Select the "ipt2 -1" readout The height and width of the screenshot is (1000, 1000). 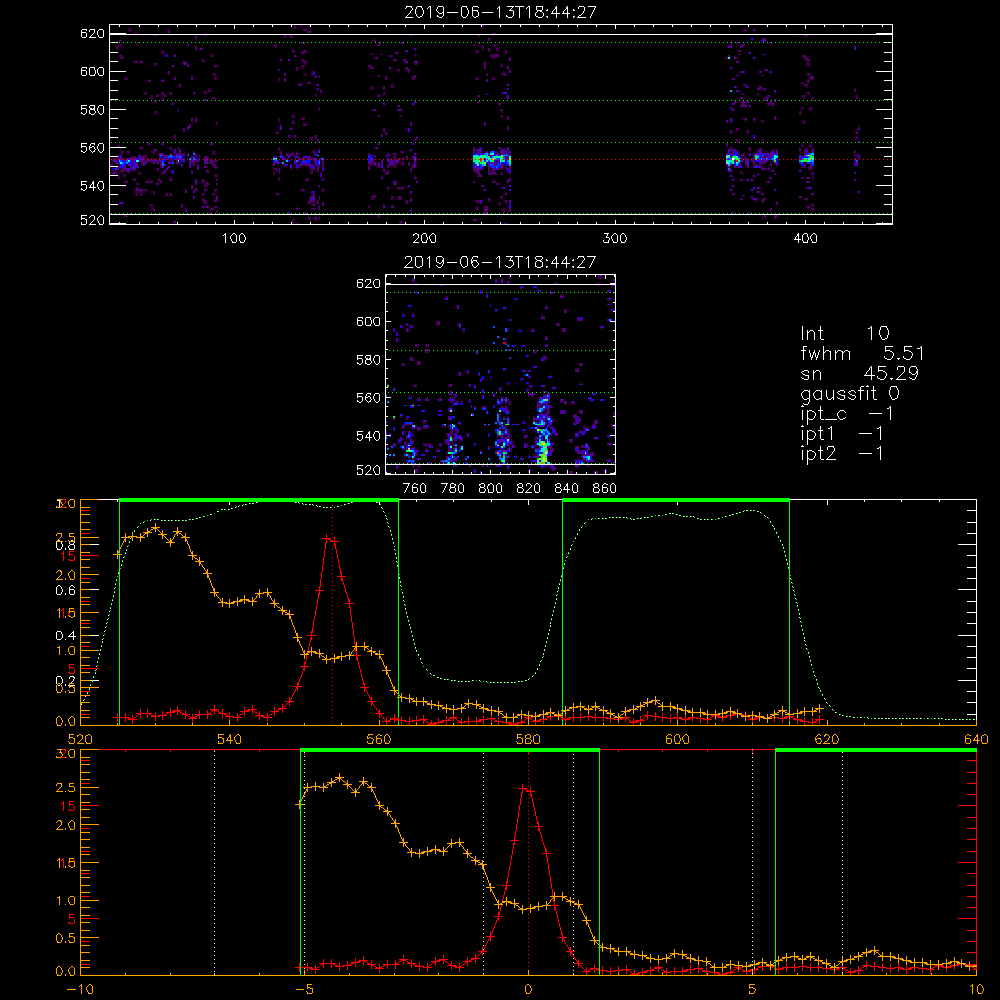pos(842,453)
